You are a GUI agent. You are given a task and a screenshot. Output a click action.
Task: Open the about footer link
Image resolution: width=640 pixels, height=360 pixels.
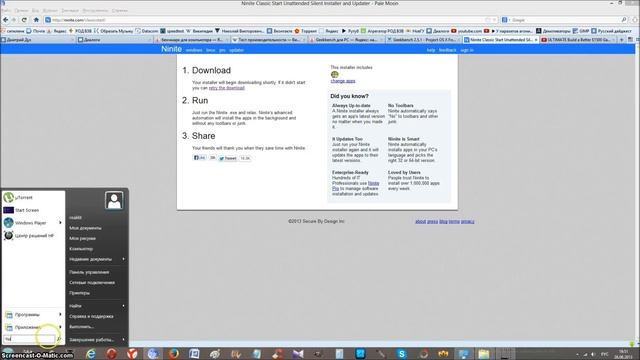point(420,222)
